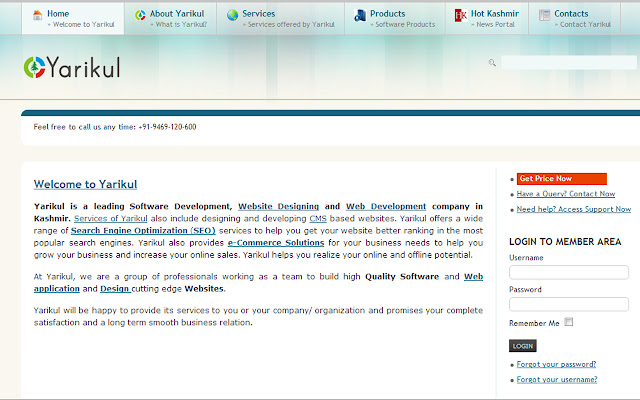The width and height of the screenshot is (640, 400).
Task: Click 'Contact Yarikul' subtitle text
Action: (585, 24)
